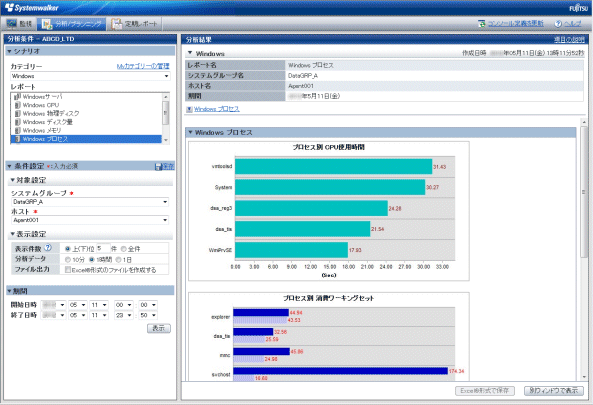
Task: Click the Windows CPU report icon
Action: coord(17,105)
